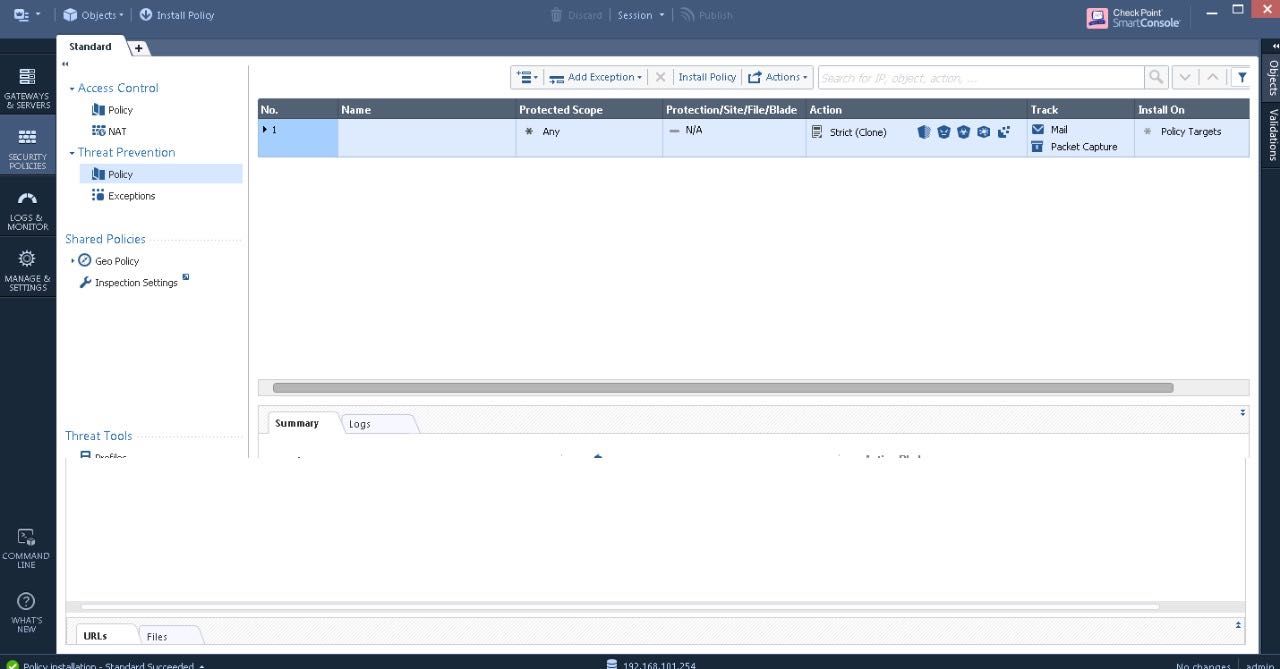1280x669 pixels.
Task: Click the rulebase horizontal scrollbar
Action: point(723,388)
